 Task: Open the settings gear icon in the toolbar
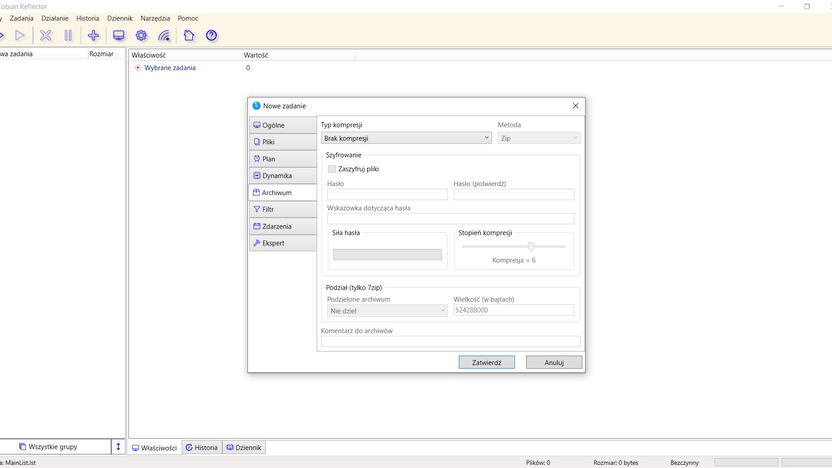(141, 36)
